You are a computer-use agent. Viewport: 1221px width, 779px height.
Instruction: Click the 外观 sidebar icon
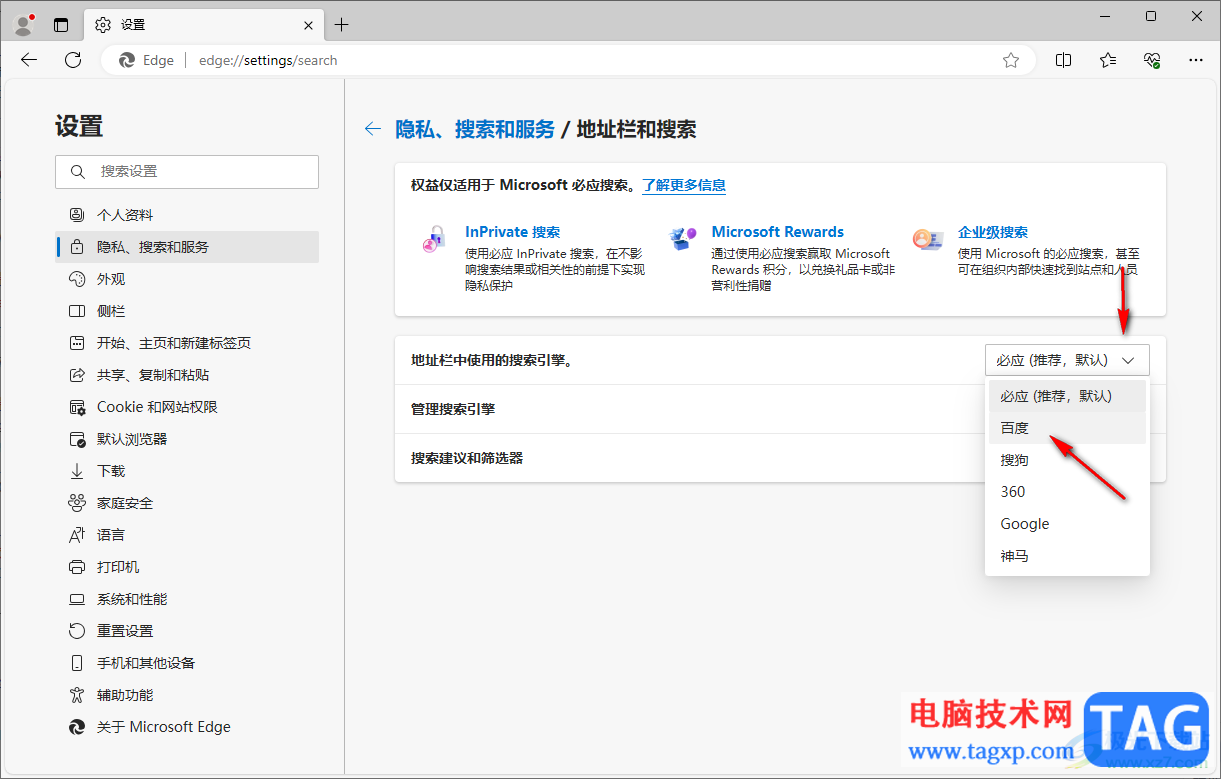point(77,279)
